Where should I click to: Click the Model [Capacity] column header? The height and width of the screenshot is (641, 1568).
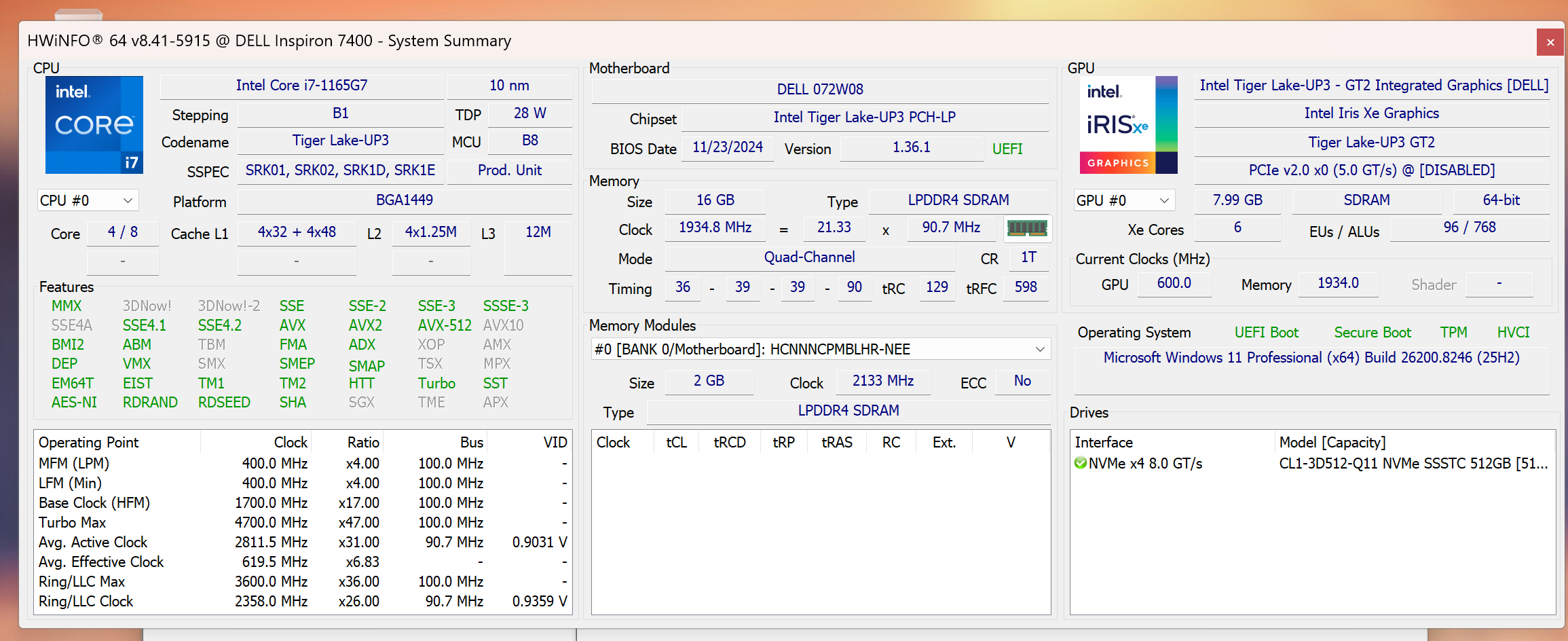coord(1415,442)
